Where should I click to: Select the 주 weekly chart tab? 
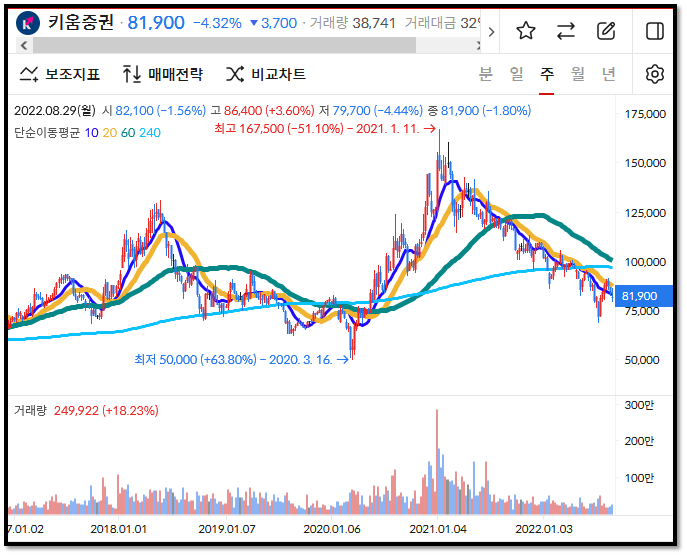(x=547, y=74)
